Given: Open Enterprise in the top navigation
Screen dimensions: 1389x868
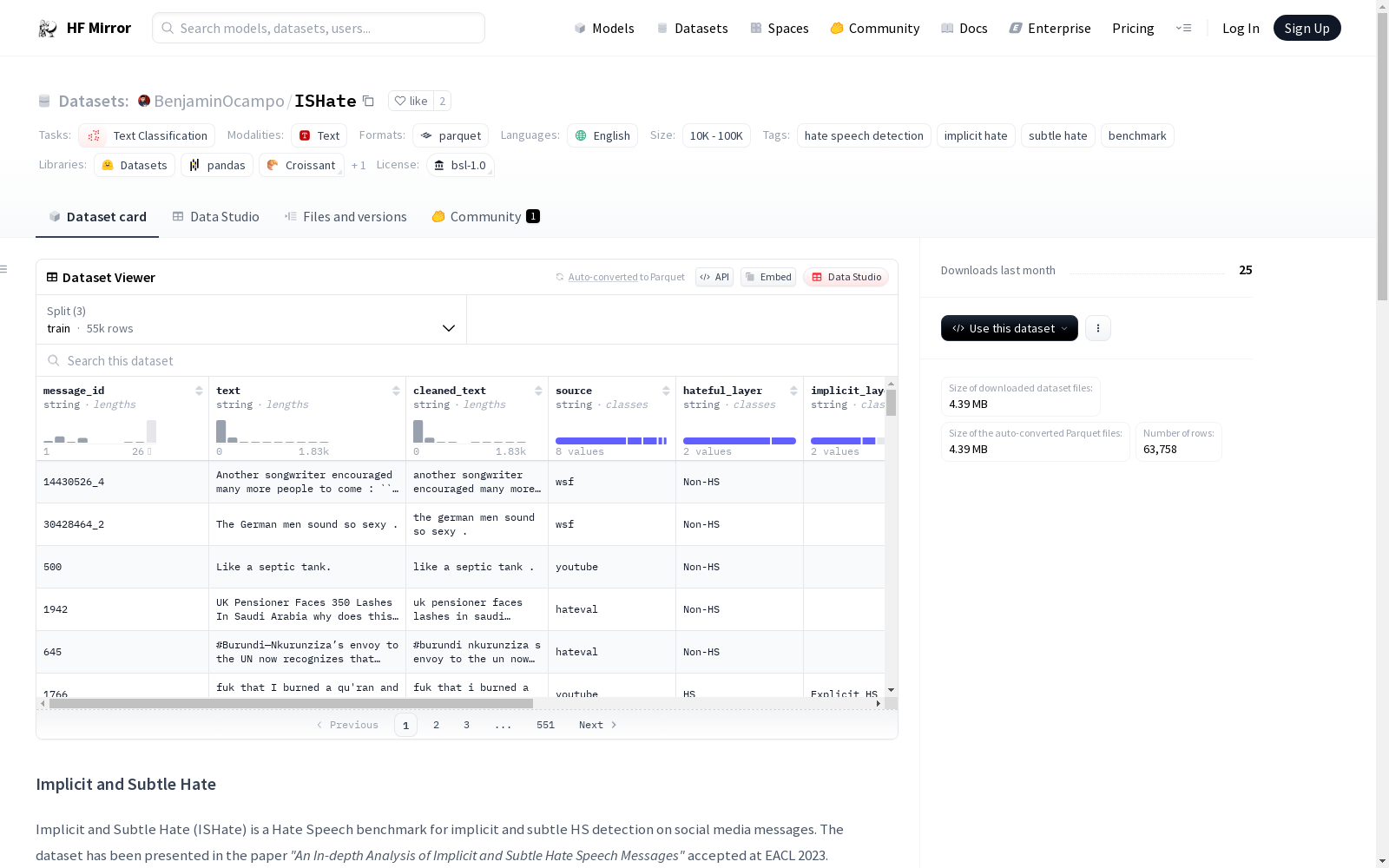Looking at the screenshot, I should 1050,28.
